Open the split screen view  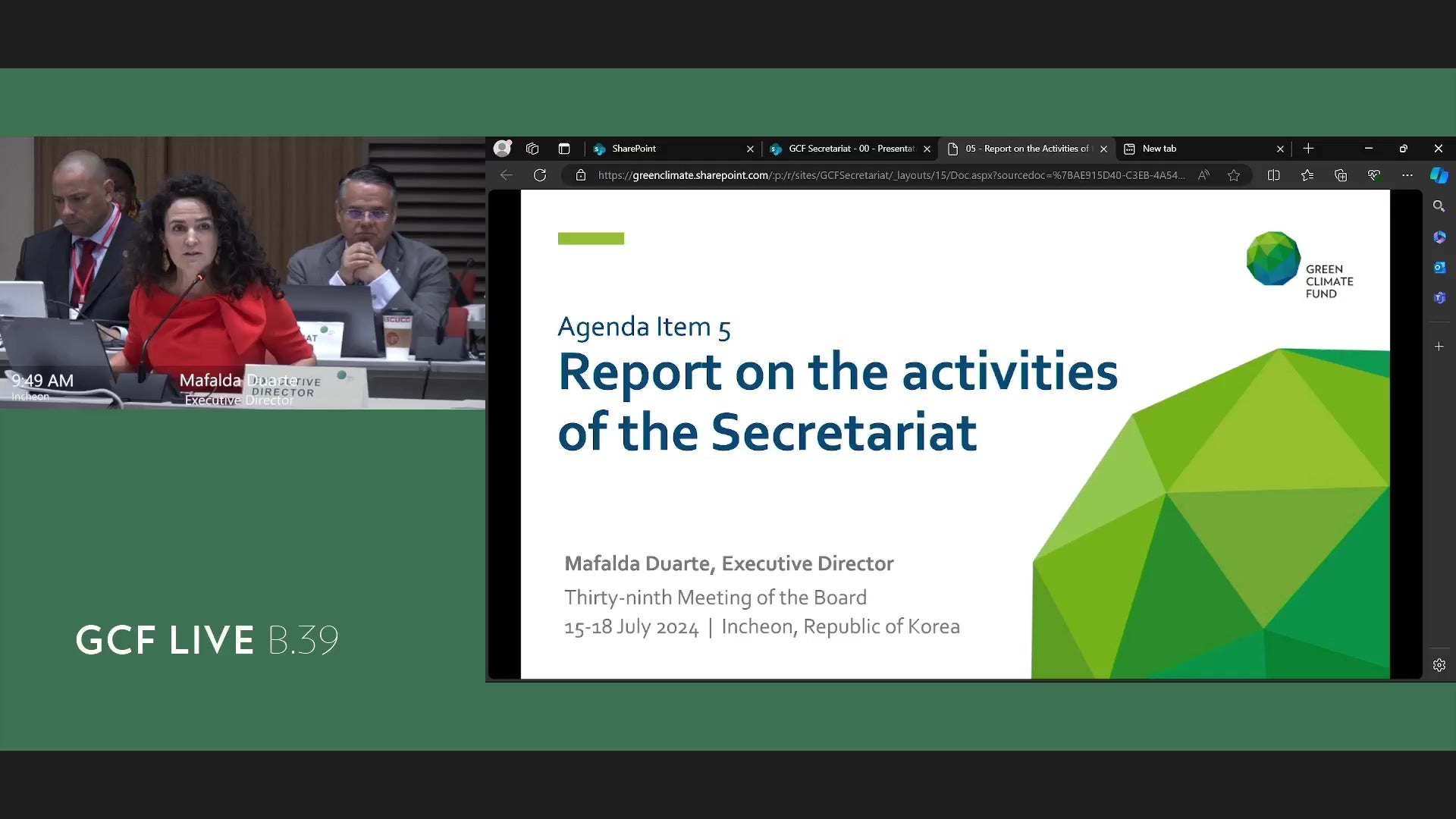1274,175
